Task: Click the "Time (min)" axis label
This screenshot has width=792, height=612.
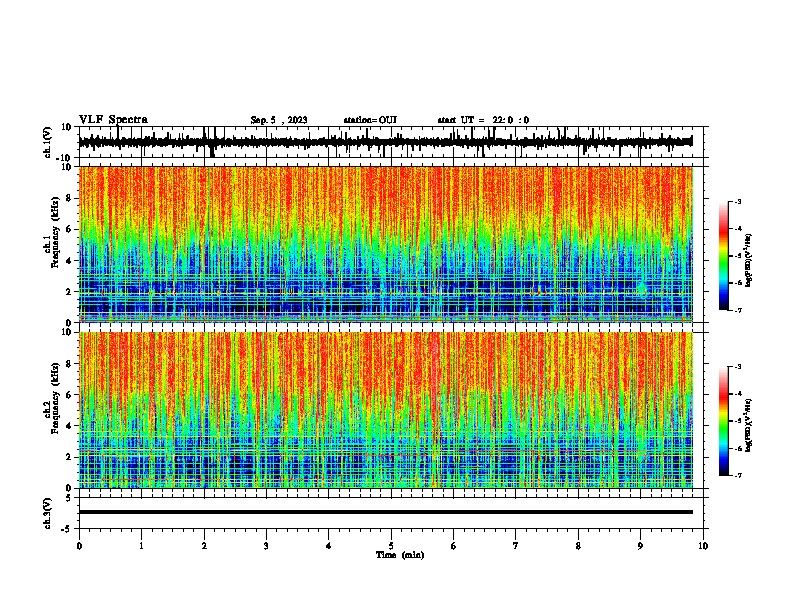Action: [x=400, y=555]
